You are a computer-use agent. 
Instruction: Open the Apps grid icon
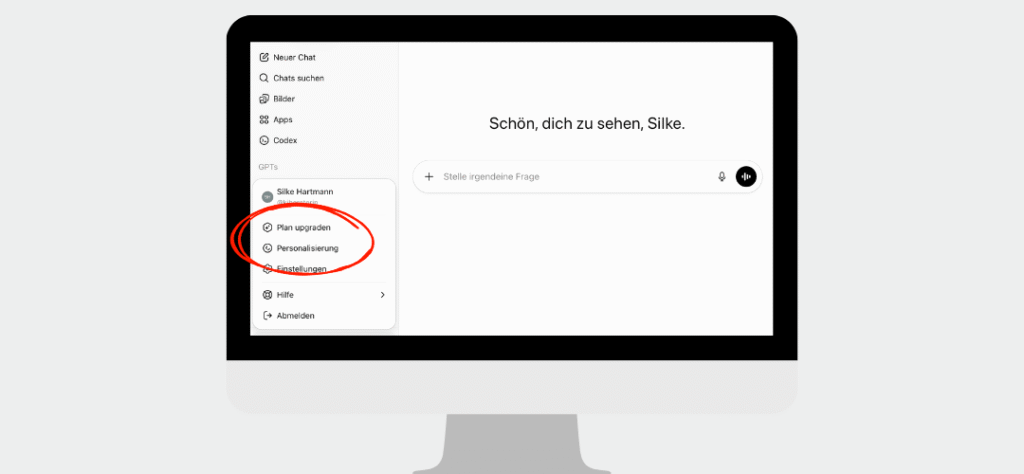coord(264,120)
